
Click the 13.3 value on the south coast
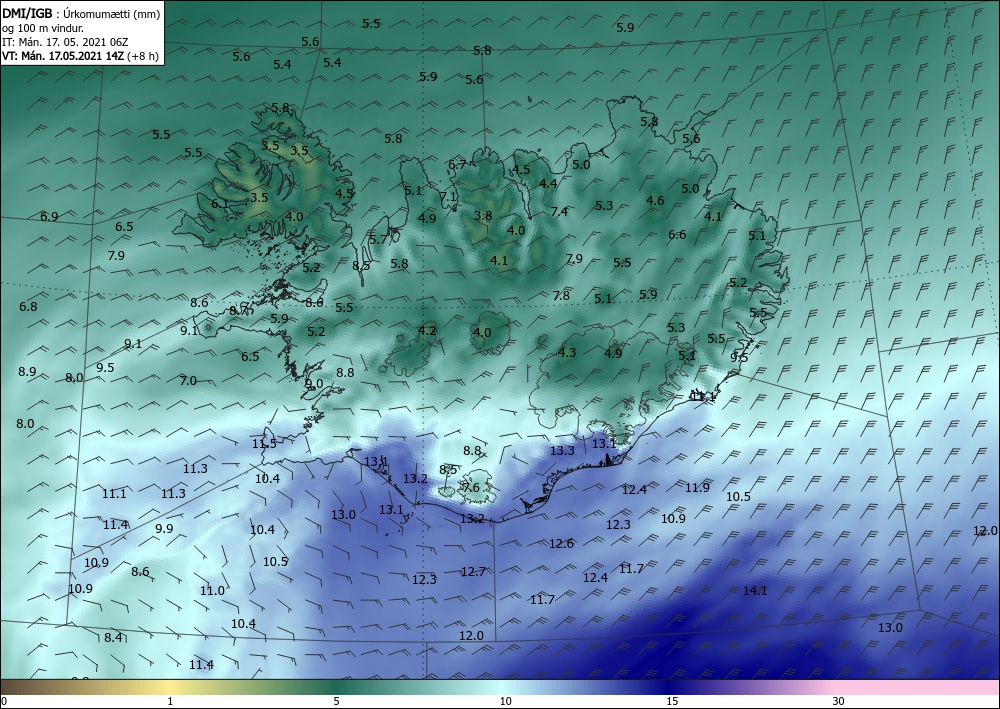pos(562,451)
